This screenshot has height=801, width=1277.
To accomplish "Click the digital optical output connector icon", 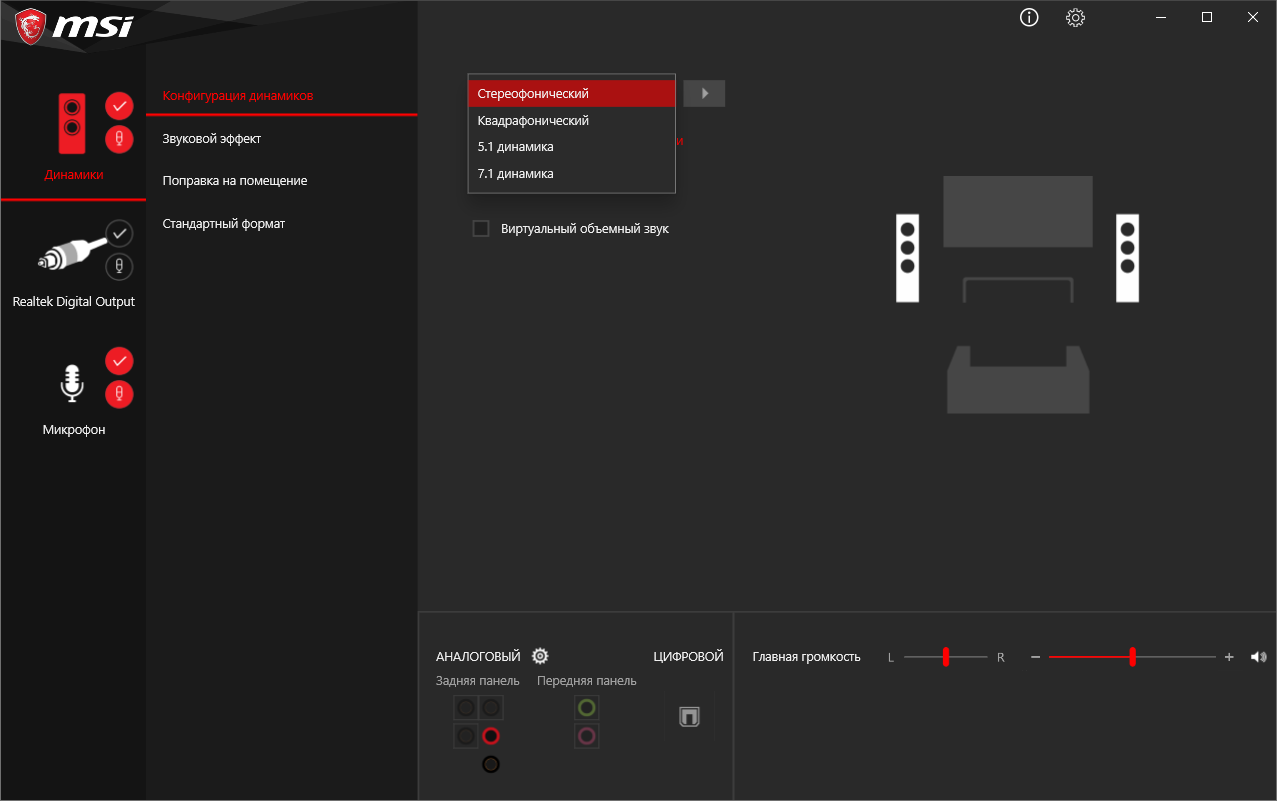I will tap(689, 717).
